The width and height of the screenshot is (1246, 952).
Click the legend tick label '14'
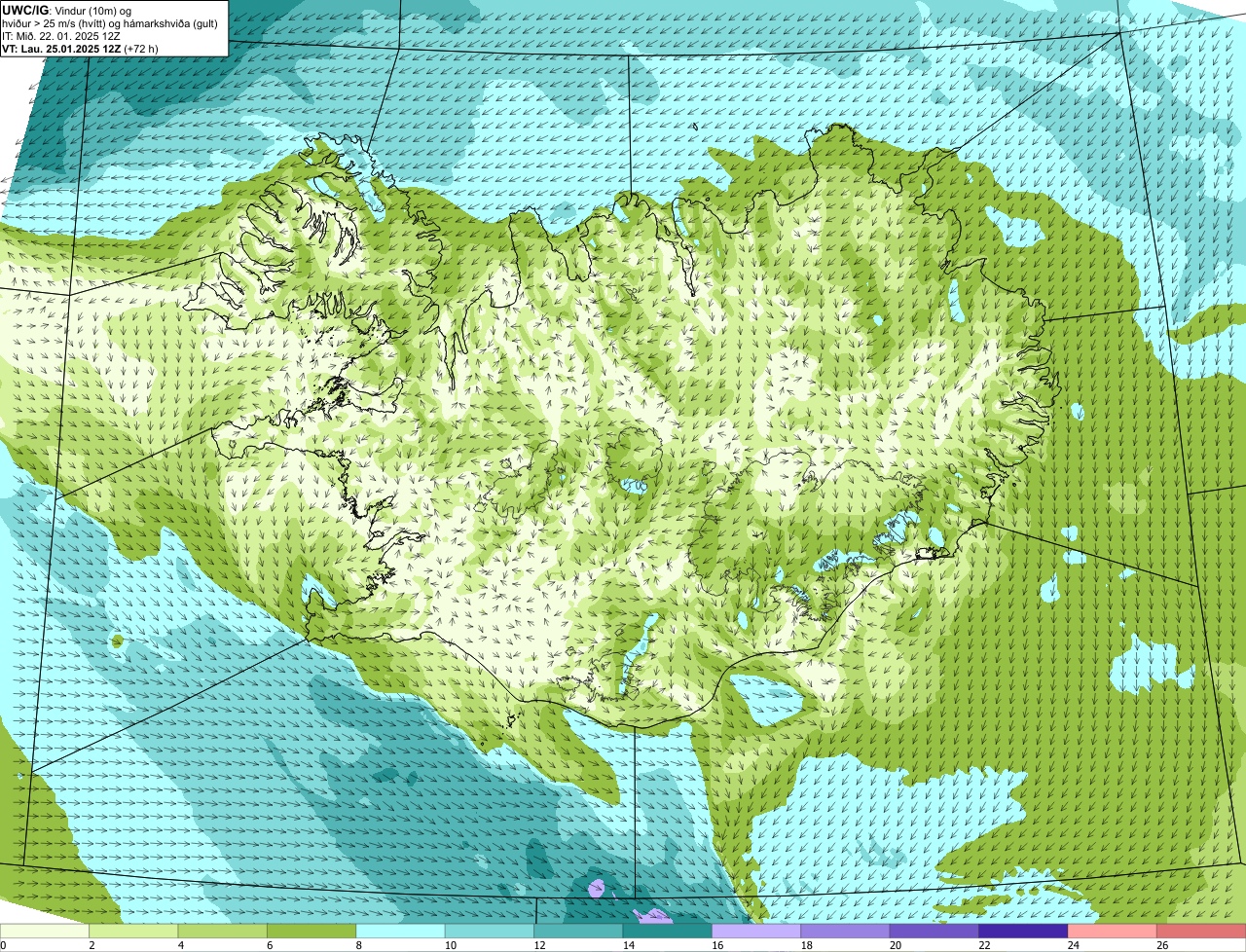point(628,945)
